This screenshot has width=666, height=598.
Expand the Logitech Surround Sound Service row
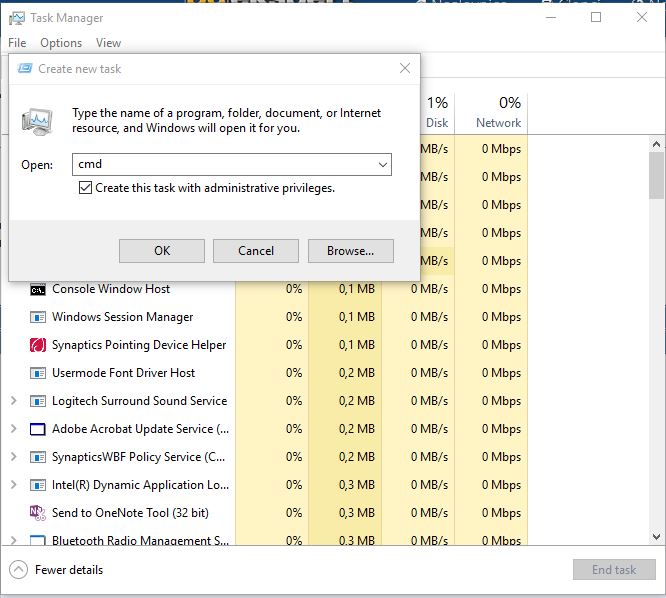pyautogui.click(x=13, y=401)
